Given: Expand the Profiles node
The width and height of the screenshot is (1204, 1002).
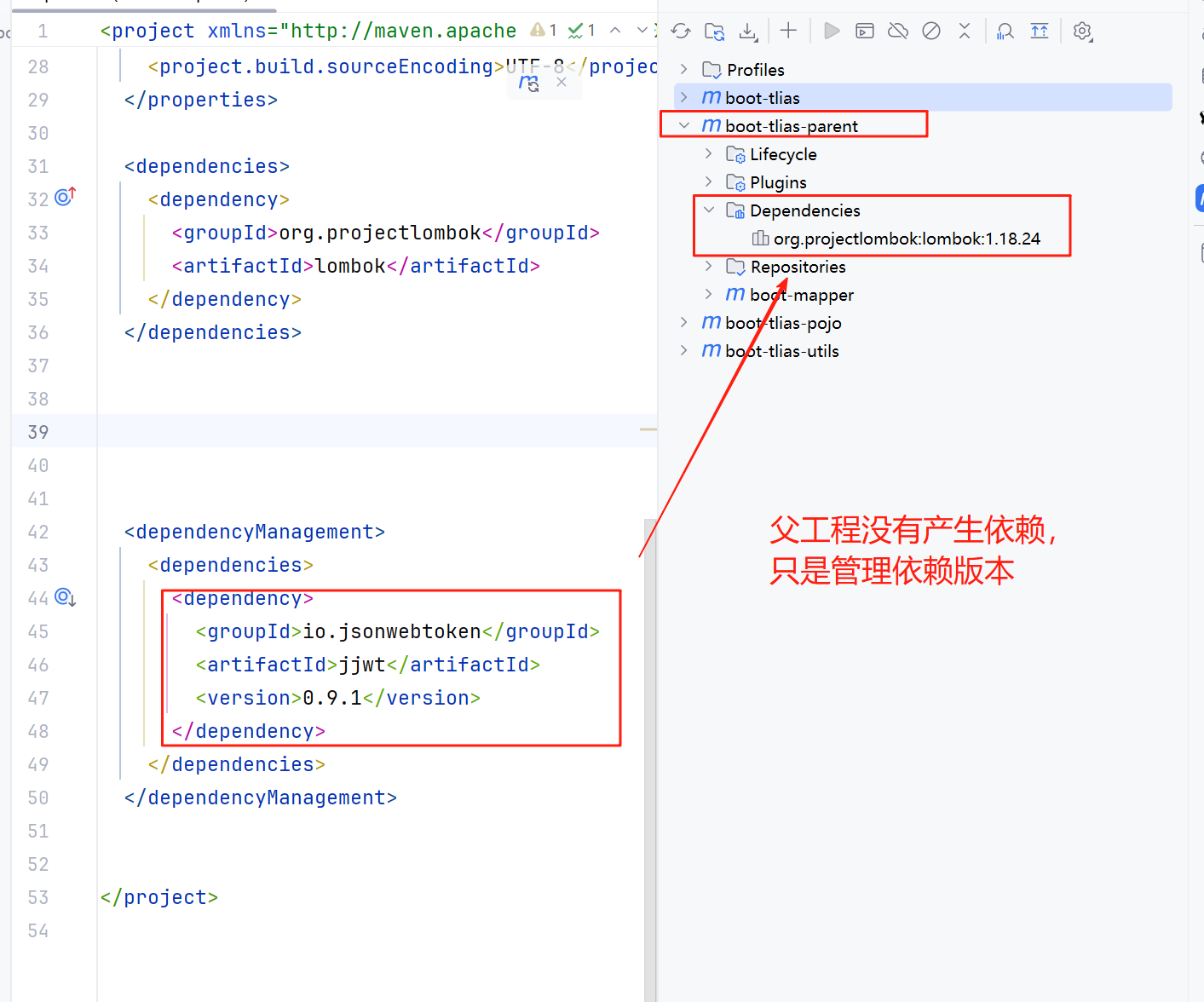Looking at the screenshot, I should pos(684,69).
